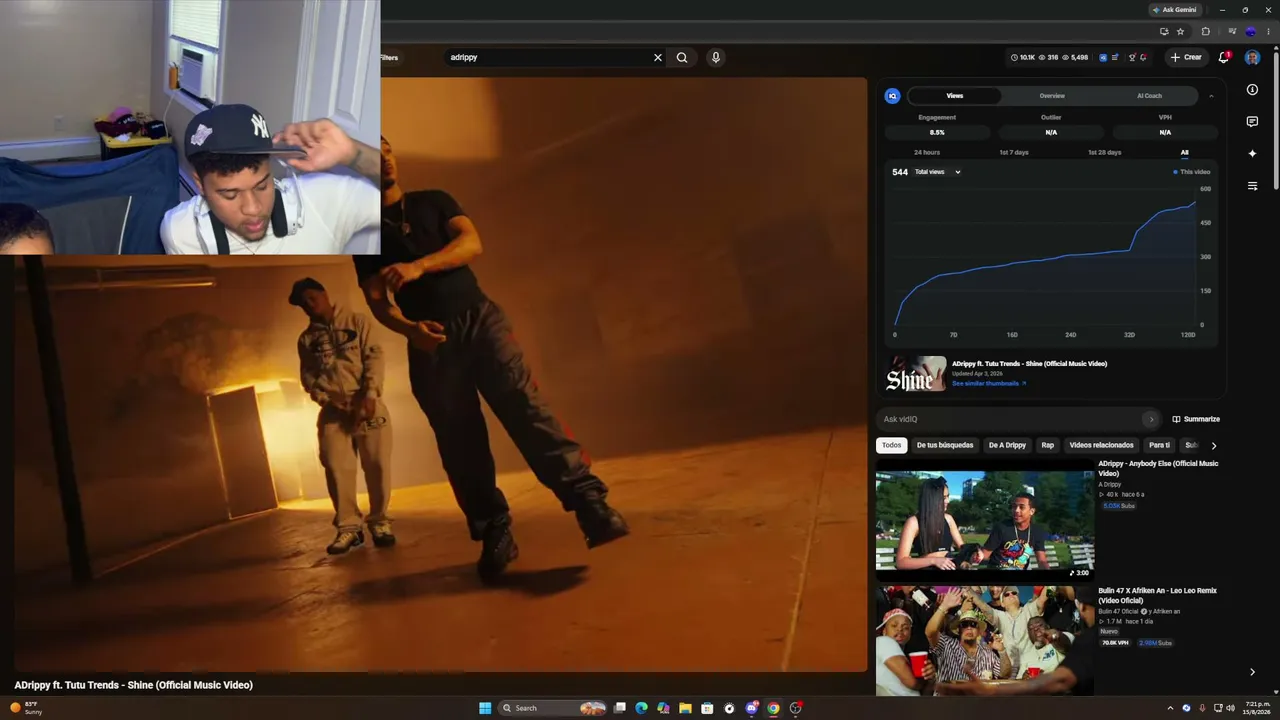Select the All time range
The image size is (1280, 720).
click(1184, 153)
